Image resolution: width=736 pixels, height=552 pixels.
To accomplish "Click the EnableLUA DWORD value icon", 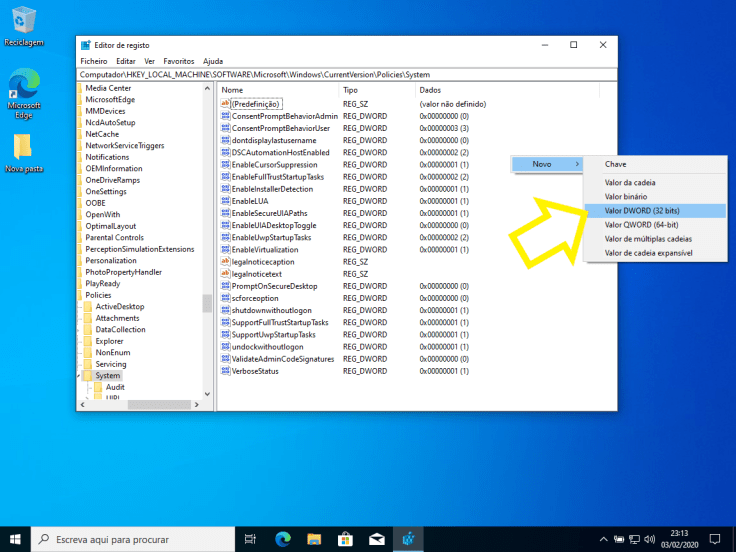I will tap(225, 201).
